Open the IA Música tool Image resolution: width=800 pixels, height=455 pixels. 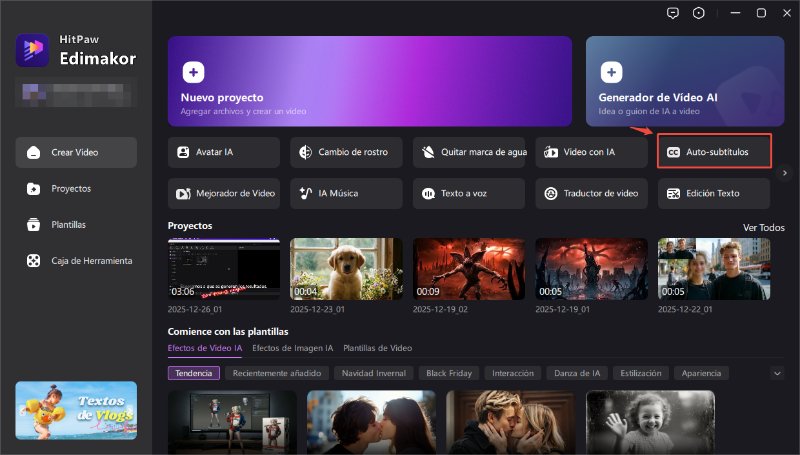pyautogui.click(x=346, y=193)
